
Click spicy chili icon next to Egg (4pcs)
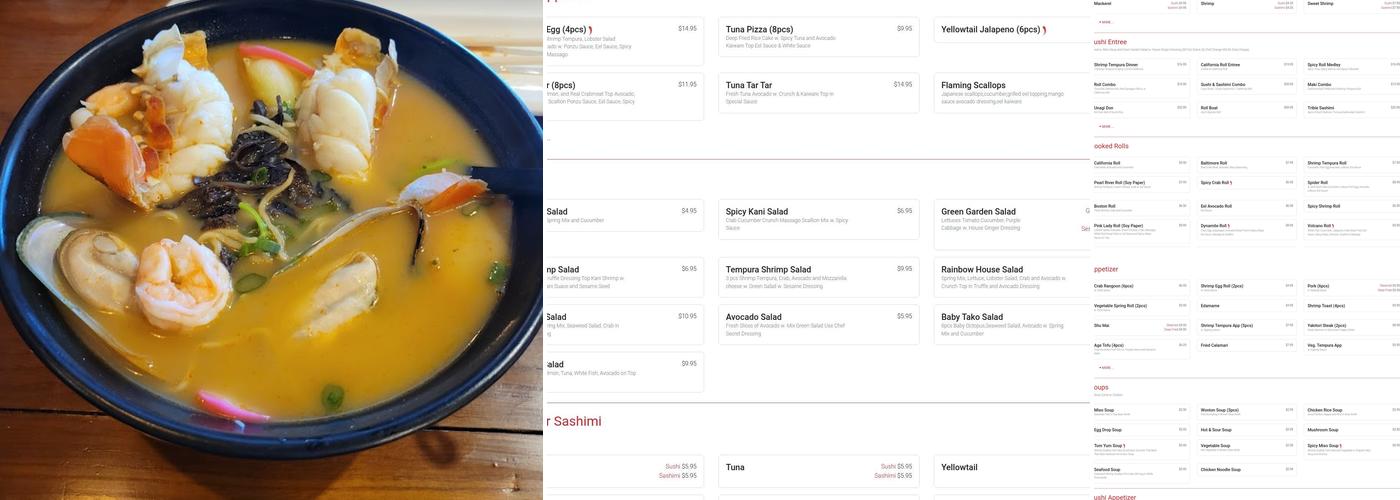pyautogui.click(x=590, y=30)
